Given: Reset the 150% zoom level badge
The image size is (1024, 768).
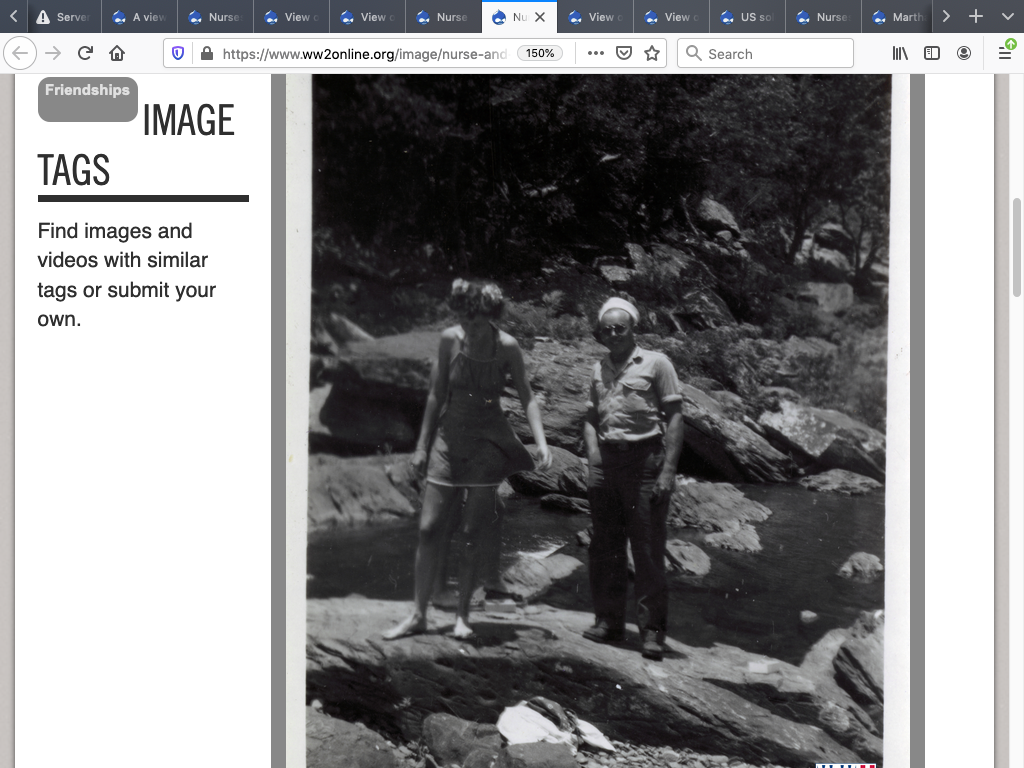Looking at the screenshot, I should (x=540, y=54).
